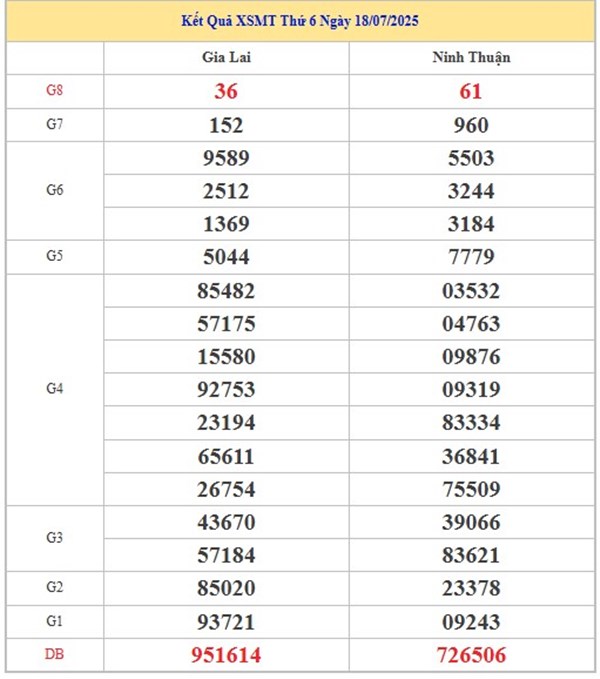This screenshot has height=679, width=600.
Task: Select G5 result 7779
Action: coord(471,257)
